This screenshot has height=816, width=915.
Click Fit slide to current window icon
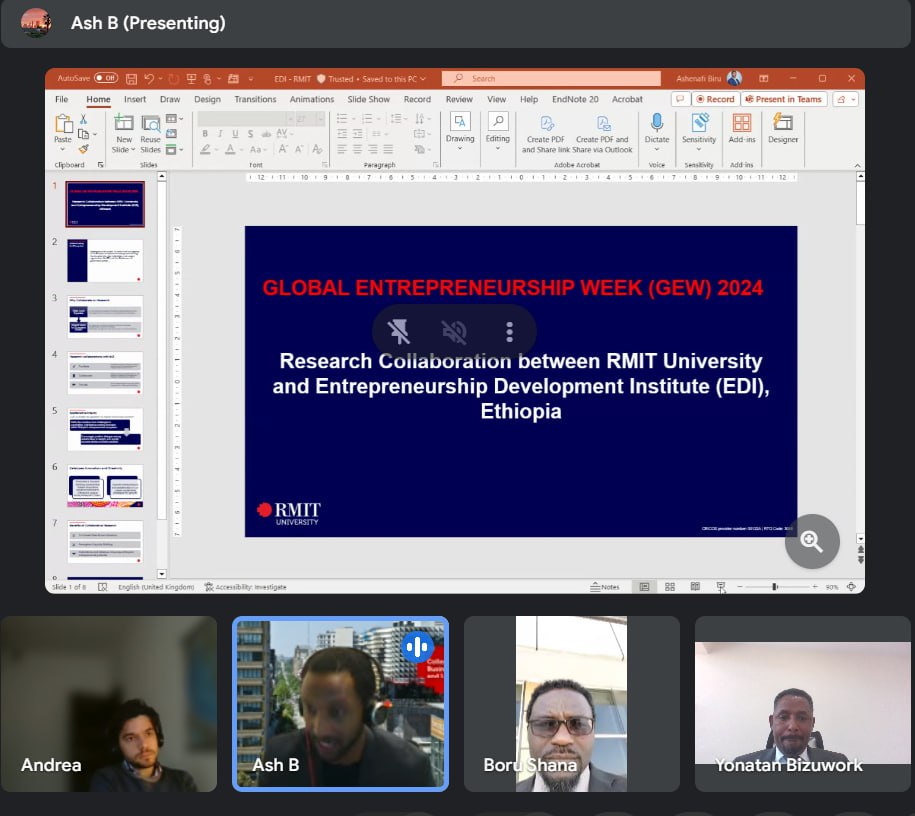[x=851, y=587]
